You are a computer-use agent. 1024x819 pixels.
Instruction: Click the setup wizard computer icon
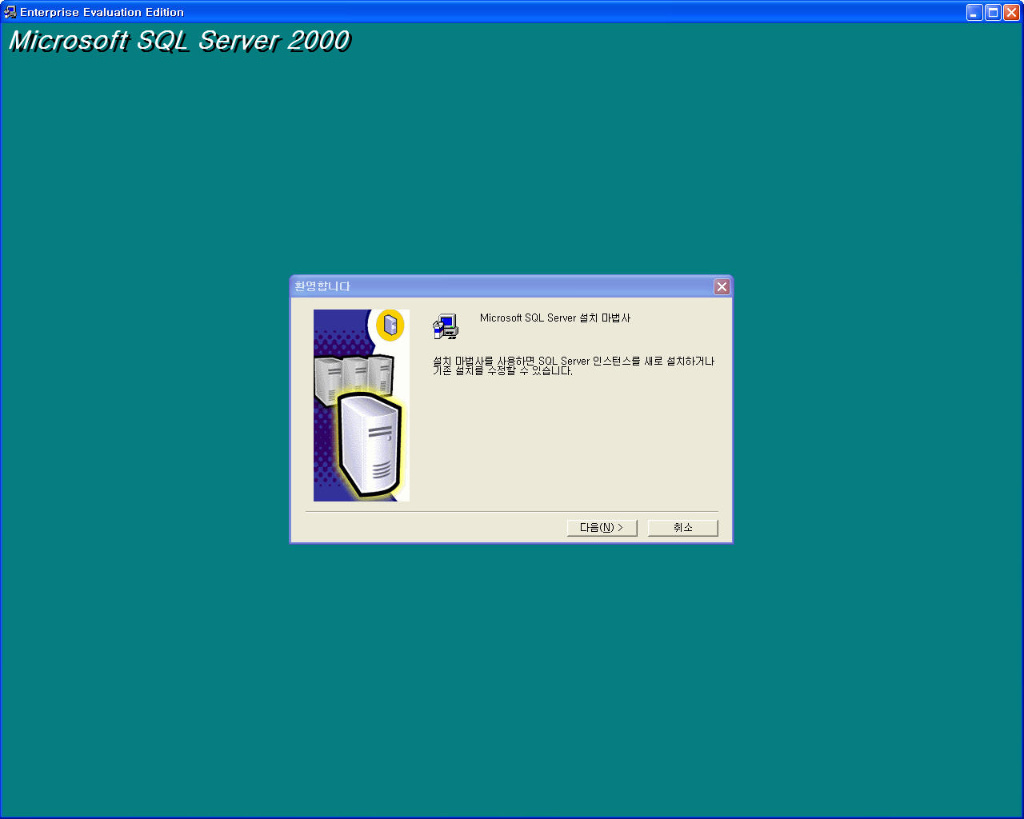[x=446, y=327]
